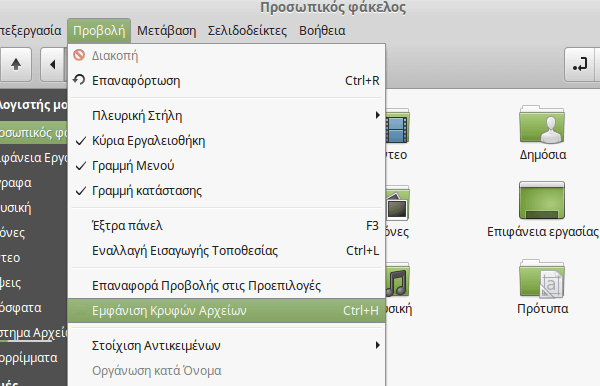Open the Δημόσια folder icon

[542, 125]
